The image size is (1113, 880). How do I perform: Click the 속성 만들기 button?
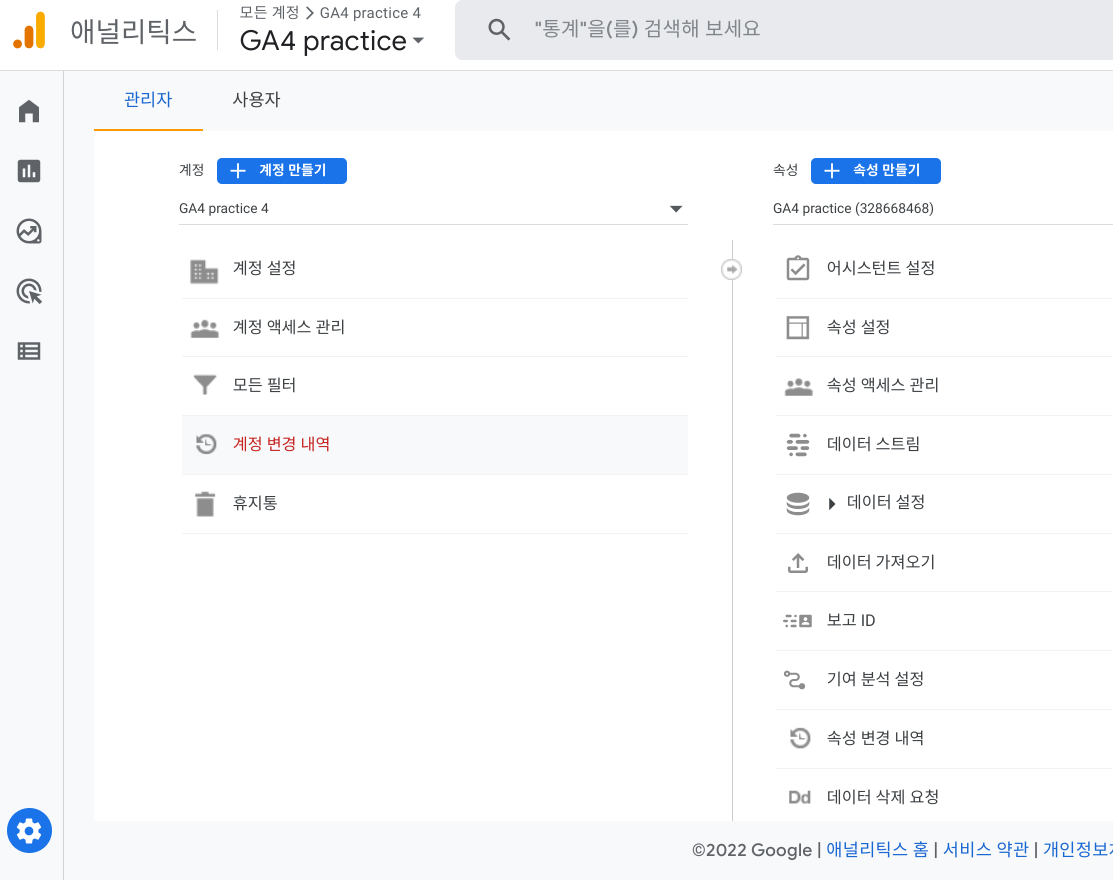[876, 171]
